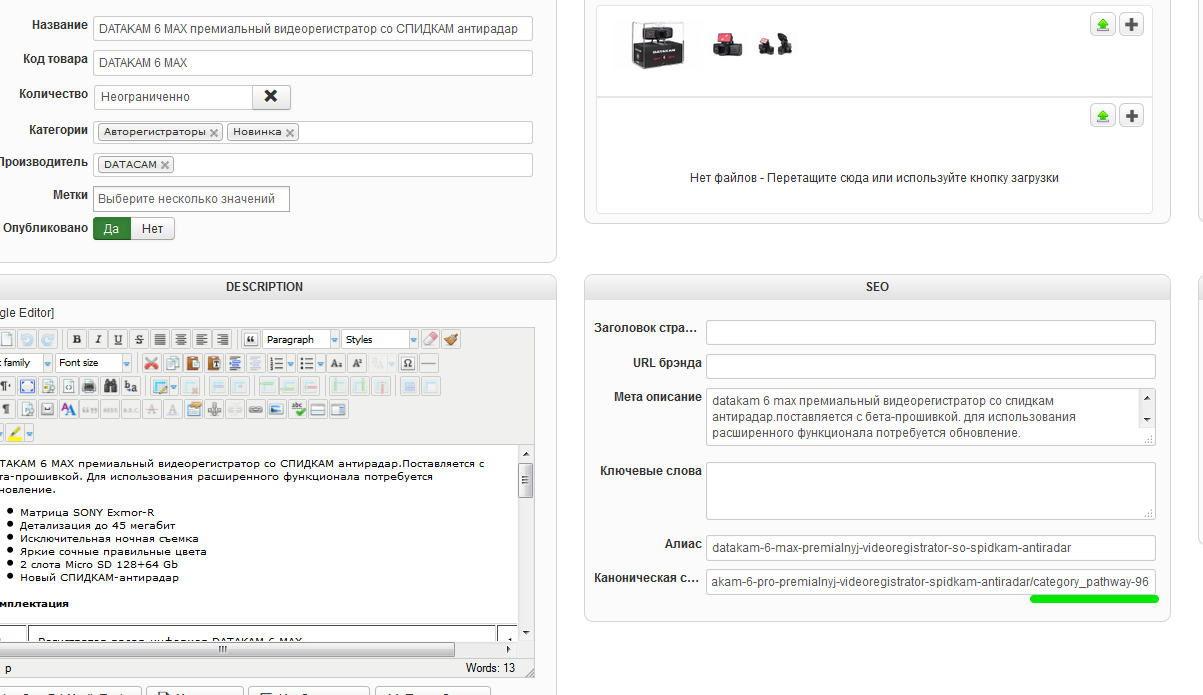Expand the bullet list style options
Viewport: 1203px width, 695px height.
321,363
